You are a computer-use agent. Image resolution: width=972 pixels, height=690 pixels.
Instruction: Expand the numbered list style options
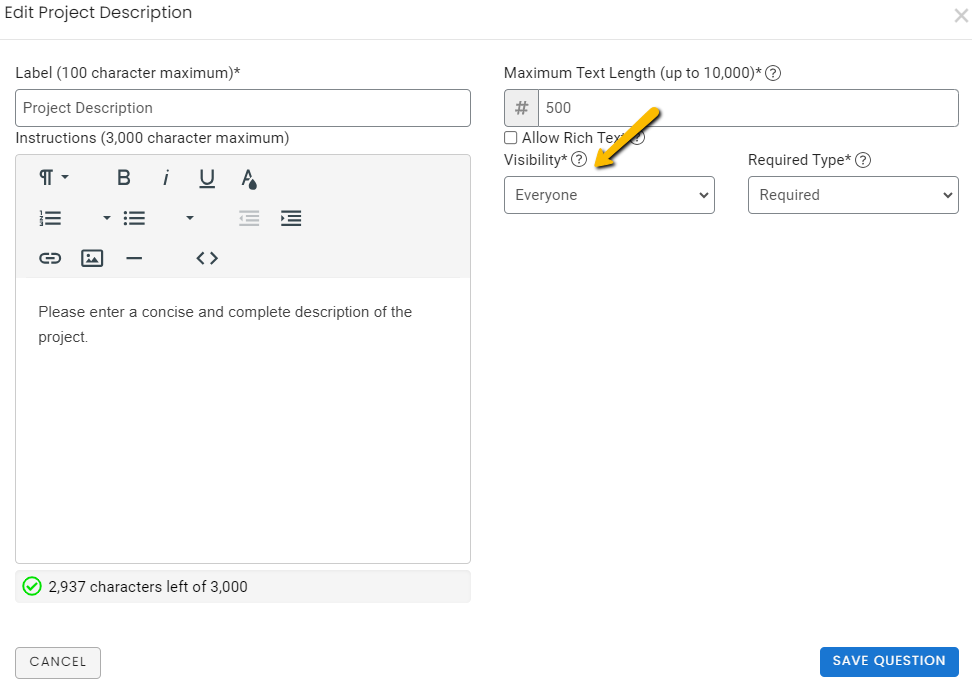[x=105, y=217]
